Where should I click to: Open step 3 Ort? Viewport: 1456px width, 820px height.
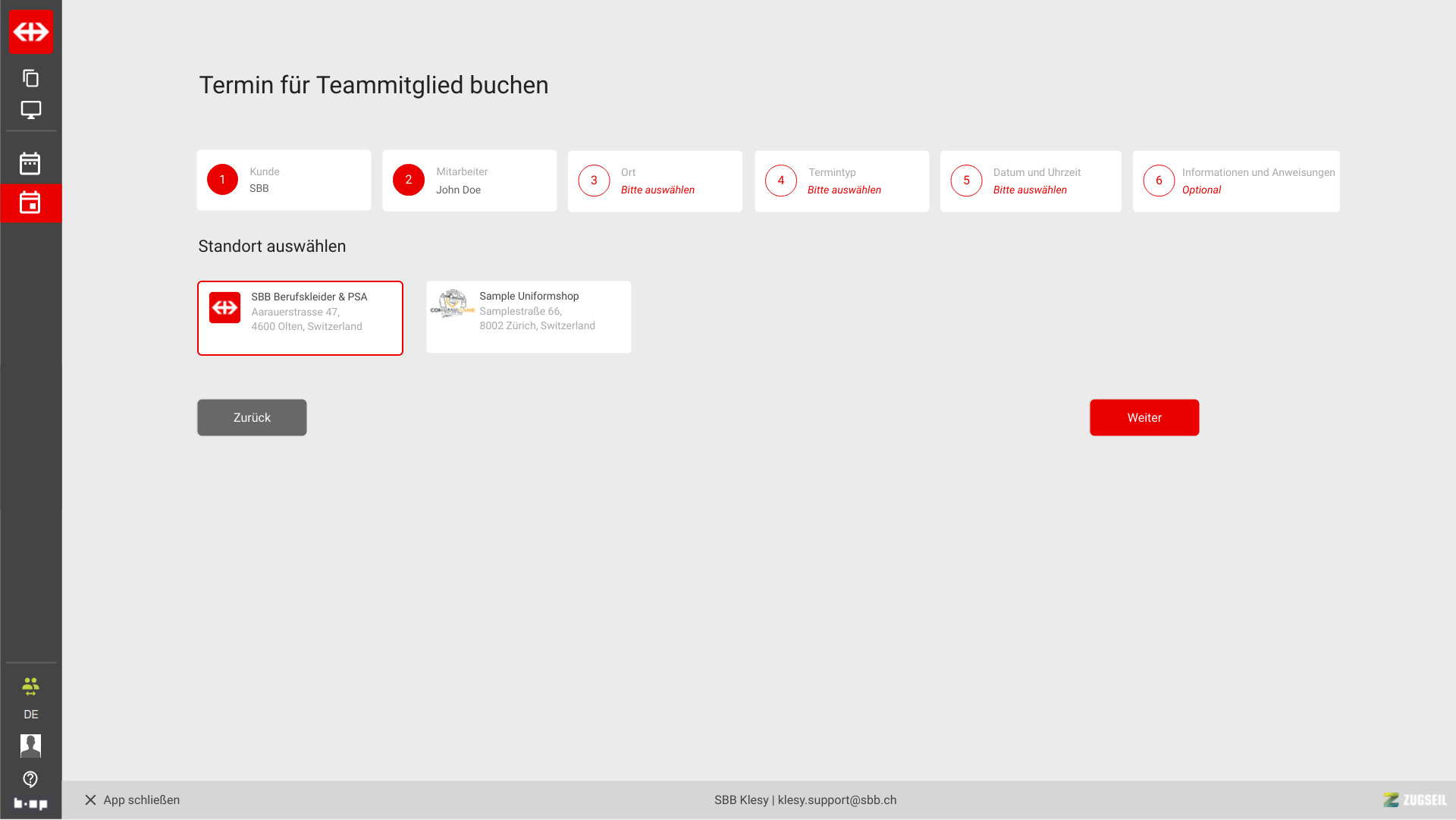click(x=654, y=181)
